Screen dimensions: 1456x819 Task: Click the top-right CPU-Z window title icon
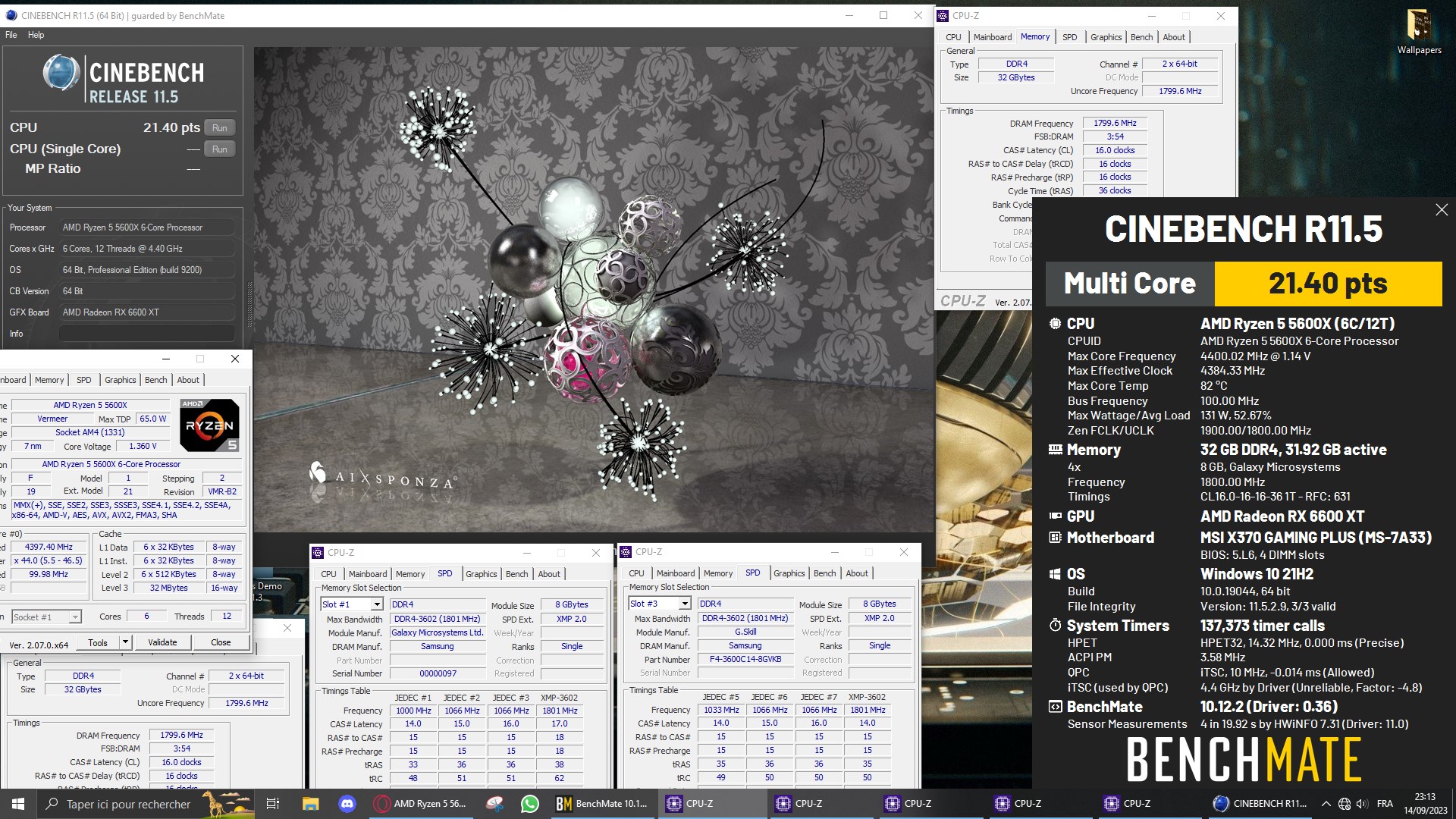tap(943, 15)
